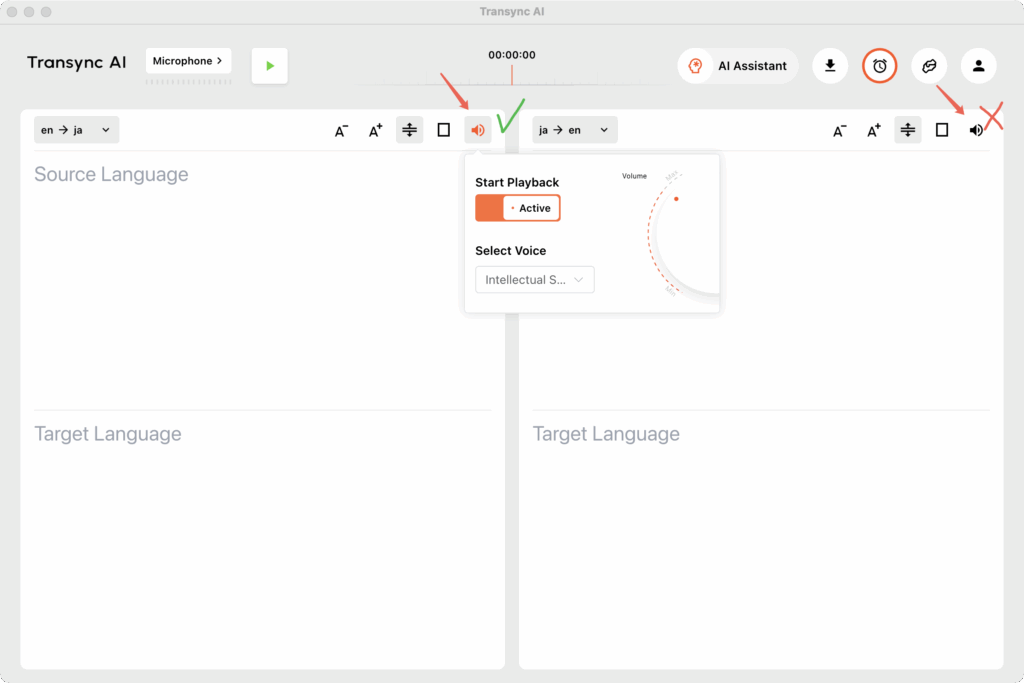The height and width of the screenshot is (683, 1024).
Task: Open the Intellectual voice selection dropdown
Action: click(x=534, y=280)
